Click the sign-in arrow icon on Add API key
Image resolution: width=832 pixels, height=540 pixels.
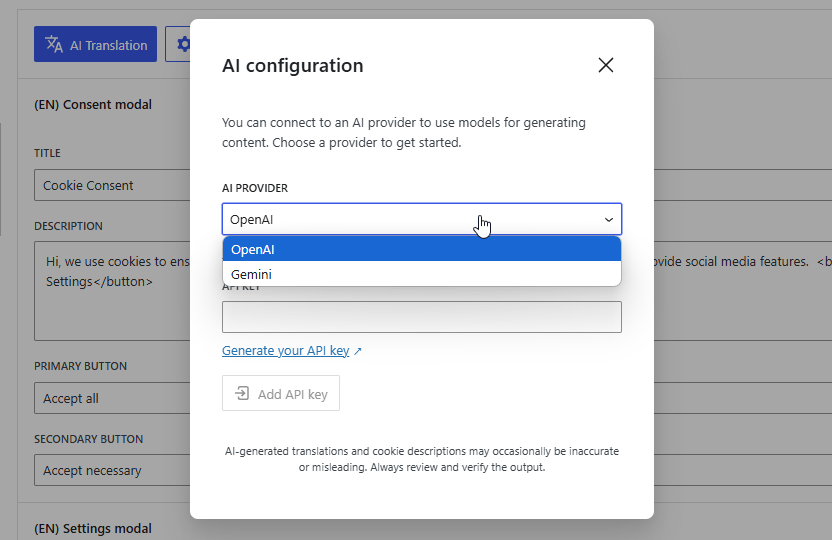[242, 394]
